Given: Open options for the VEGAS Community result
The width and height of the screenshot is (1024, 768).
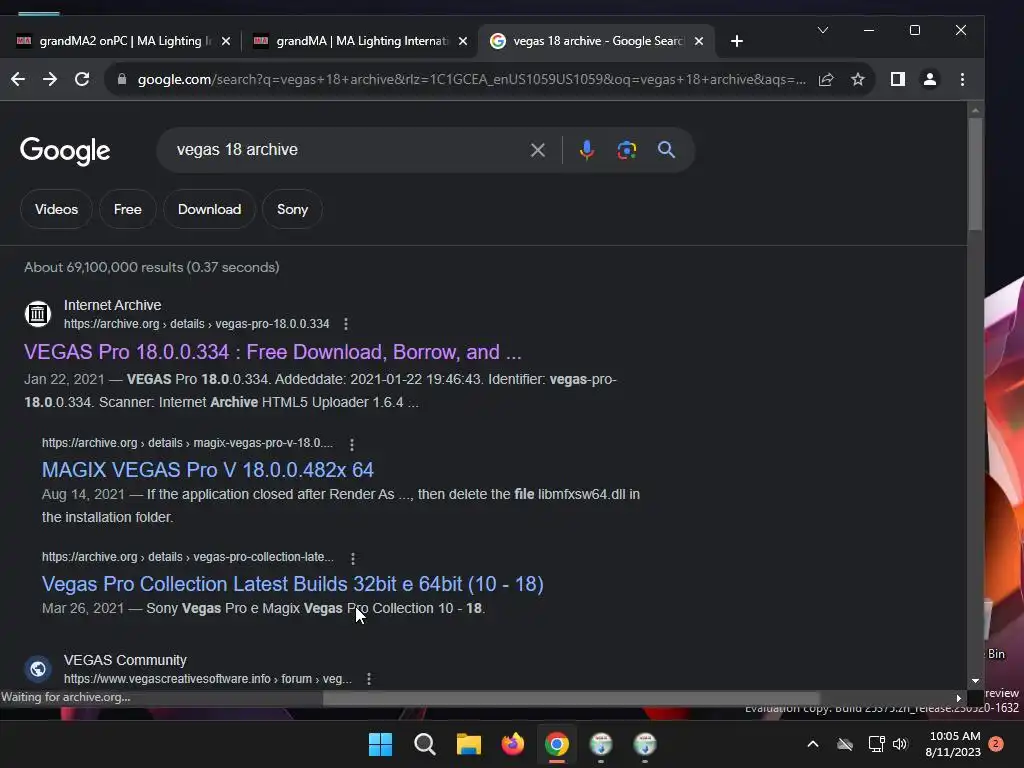Looking at the screenshot, I should [x=369, y=679].
